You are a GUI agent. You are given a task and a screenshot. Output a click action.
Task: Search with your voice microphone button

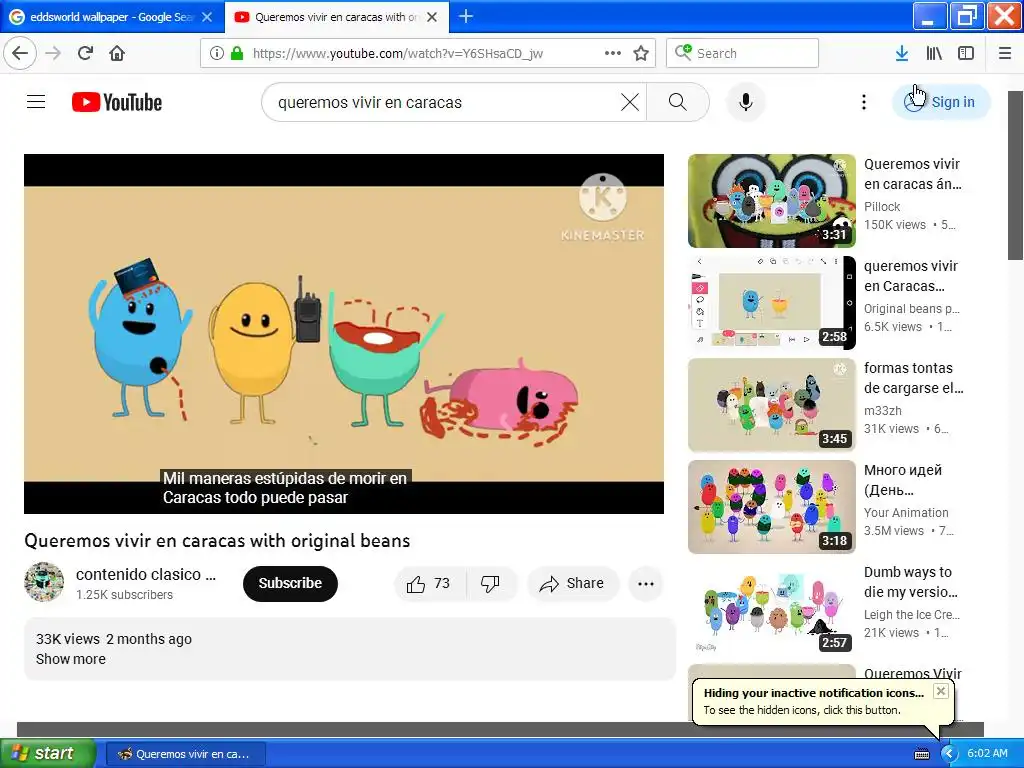click(x=746, y=102)
